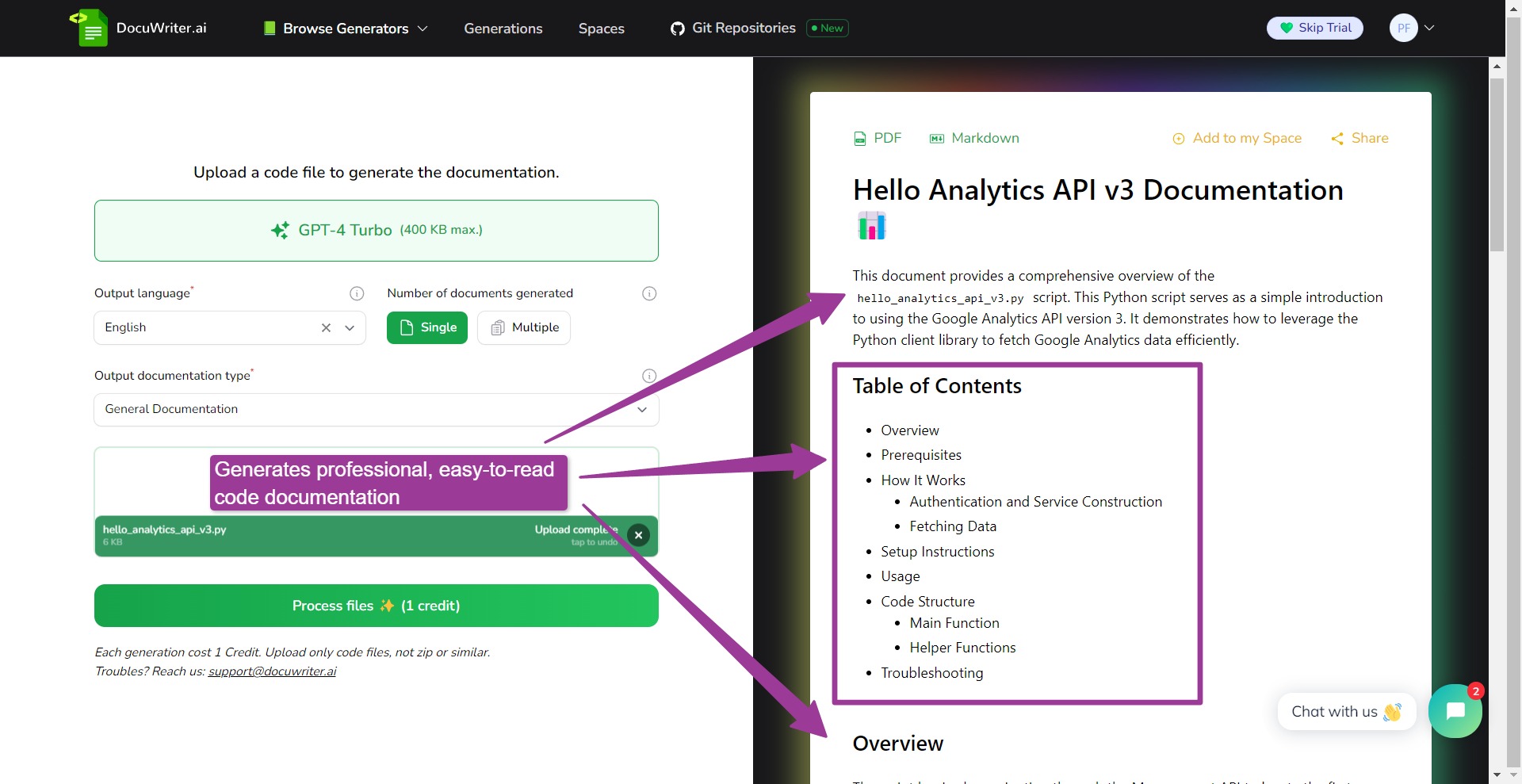Jump to Prerequisites section
Image resolution: width=1522 pixels, height=784 pixels.
point(921,455)
